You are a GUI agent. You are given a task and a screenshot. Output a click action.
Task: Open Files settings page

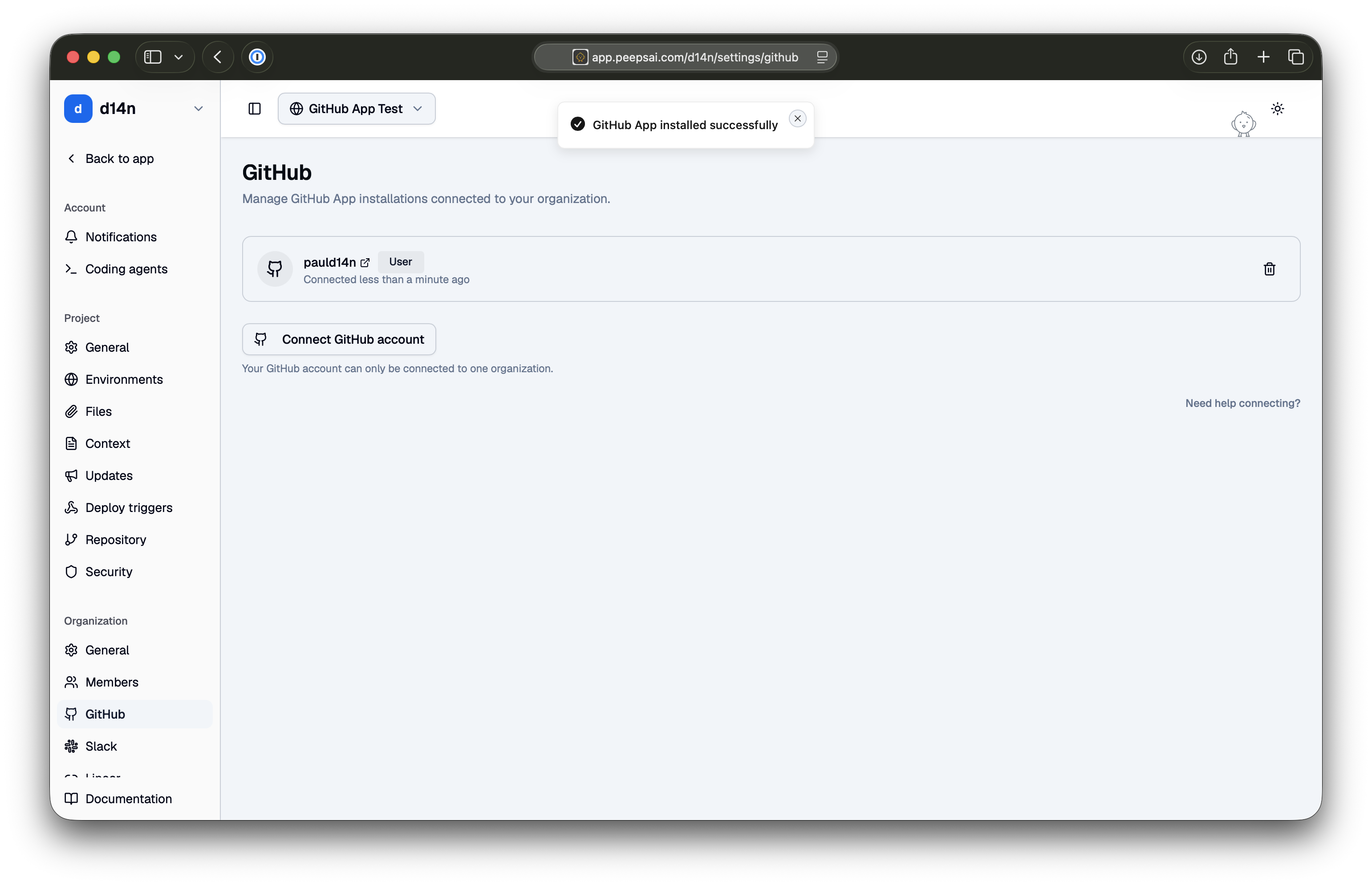135,412
